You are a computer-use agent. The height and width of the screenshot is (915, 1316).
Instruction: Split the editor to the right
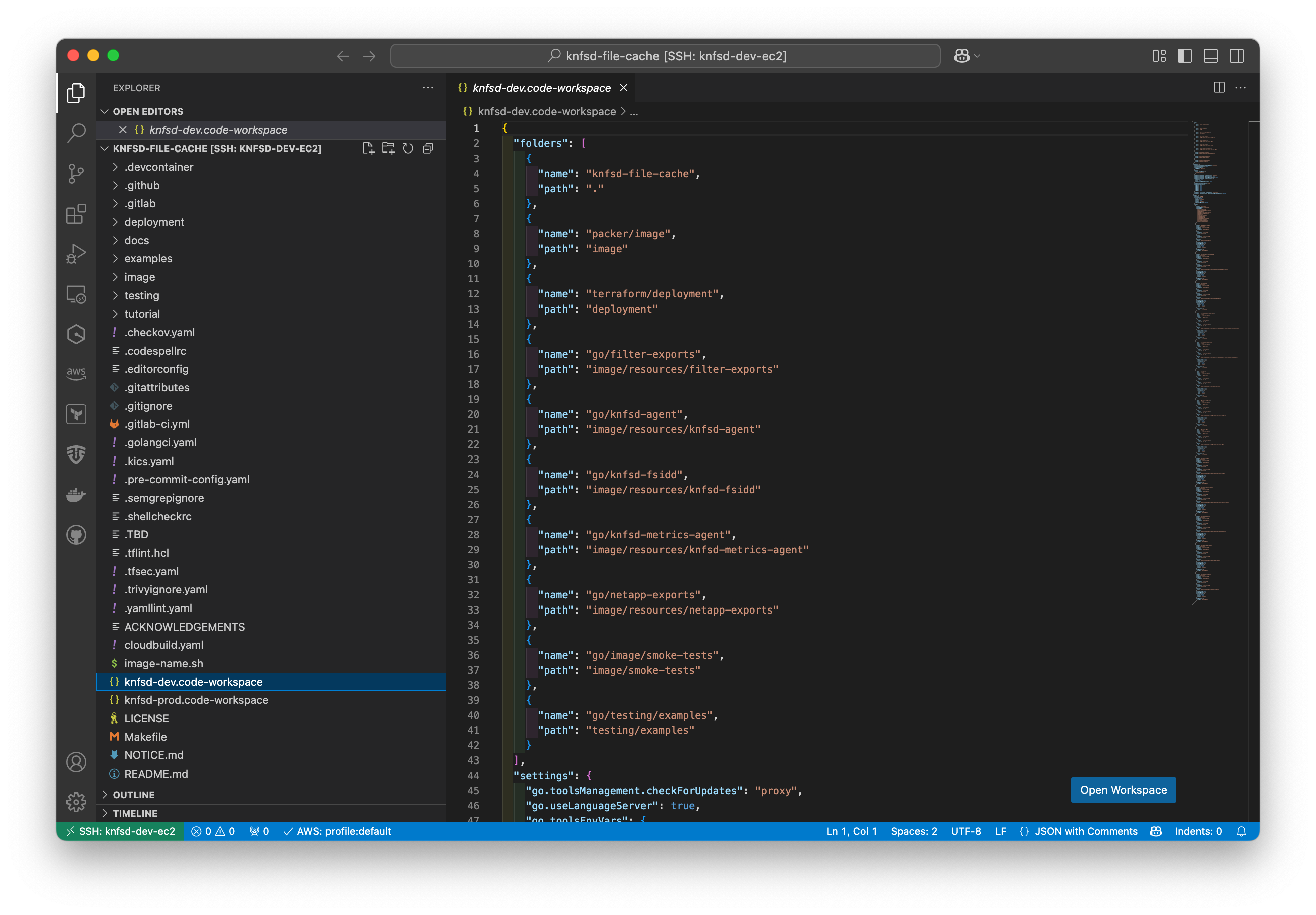[1219, 87]
